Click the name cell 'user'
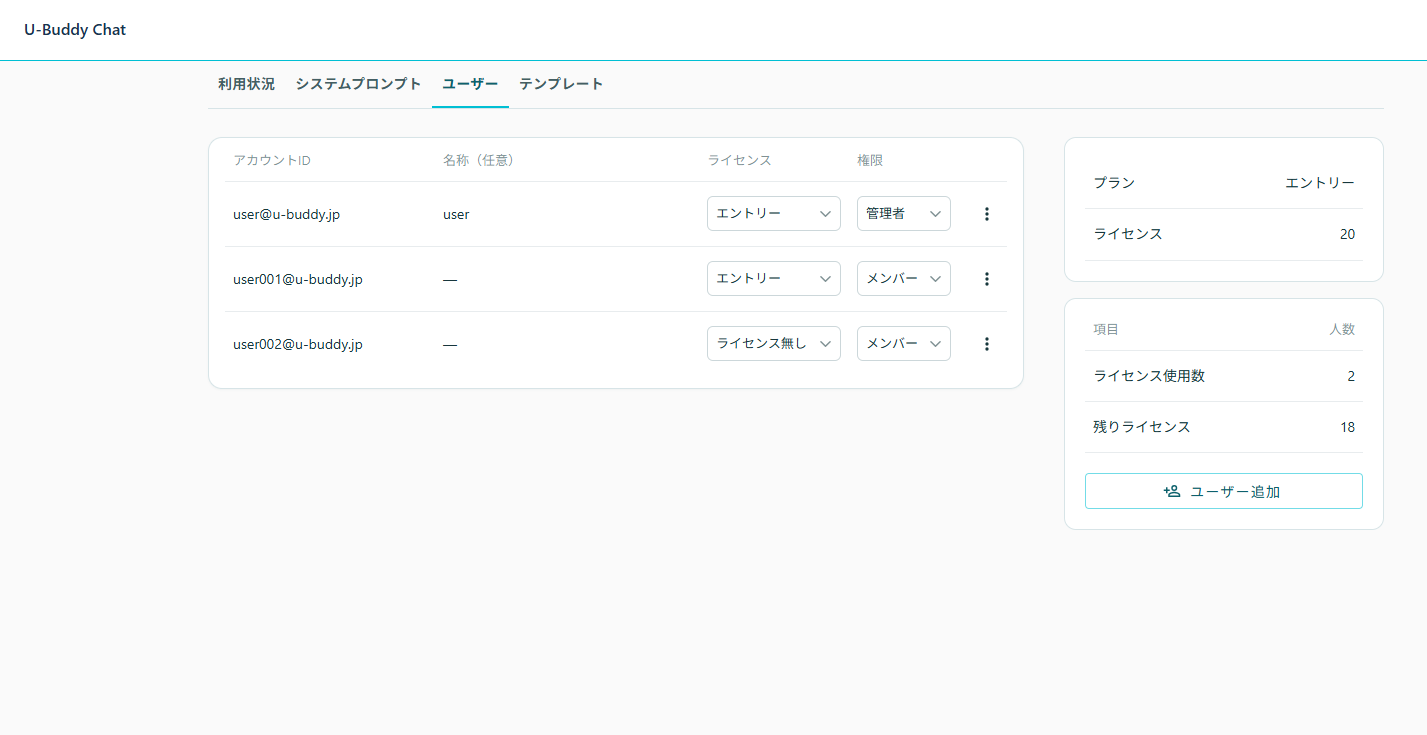The image size is (1427, 735). pyautogui.click(x=456, y=214)
